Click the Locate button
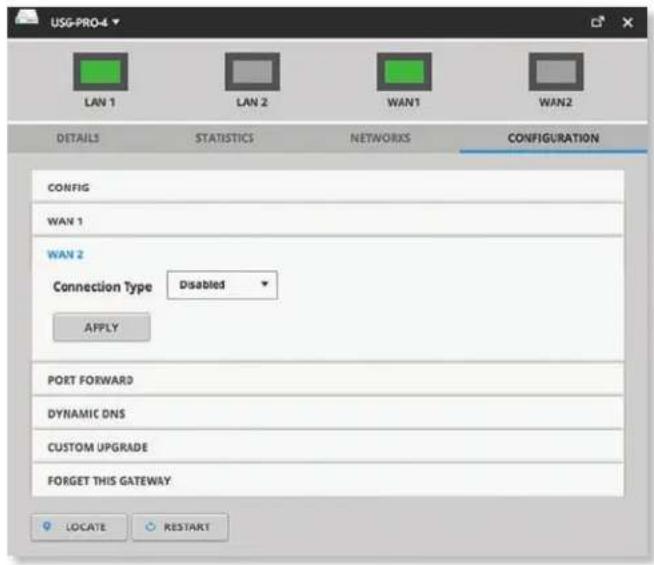This screenshot has width=654, height=565. pyautogui.click(x=79, y=527)
